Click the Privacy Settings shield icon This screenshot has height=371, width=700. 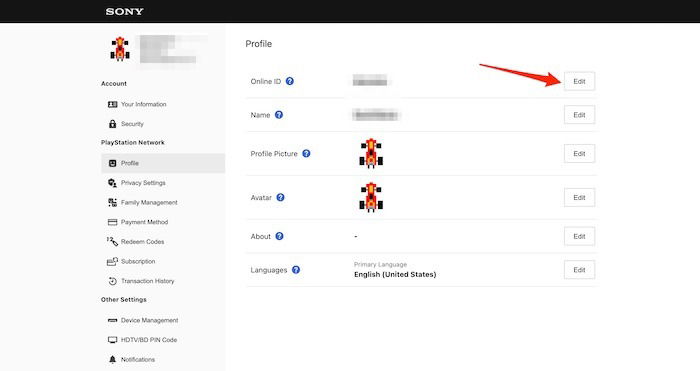112,183
